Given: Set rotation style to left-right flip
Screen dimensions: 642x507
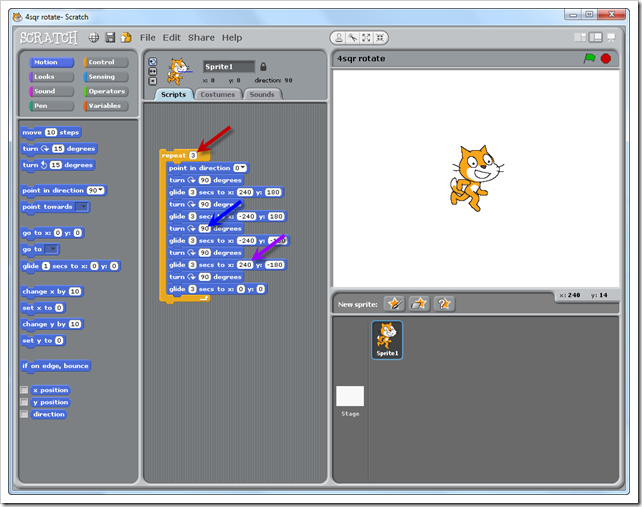Looking at the screenshot, I should click(x=153, y=71).
